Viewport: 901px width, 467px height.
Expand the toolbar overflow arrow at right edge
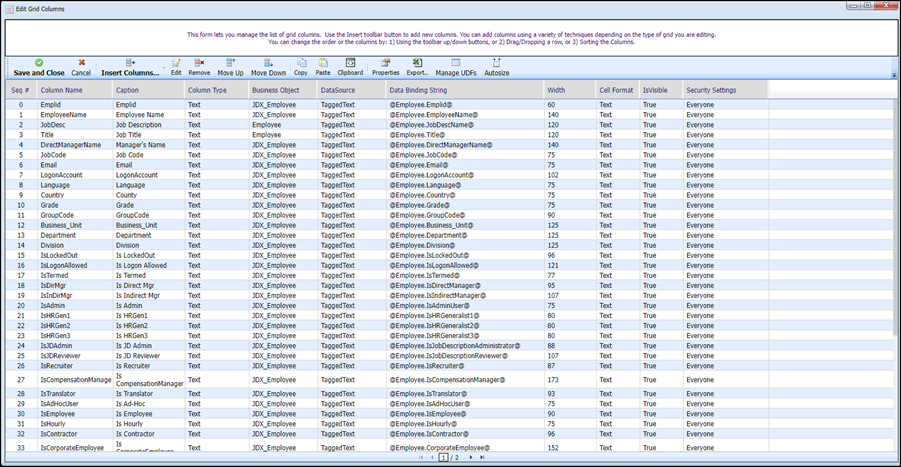point(894,75)
